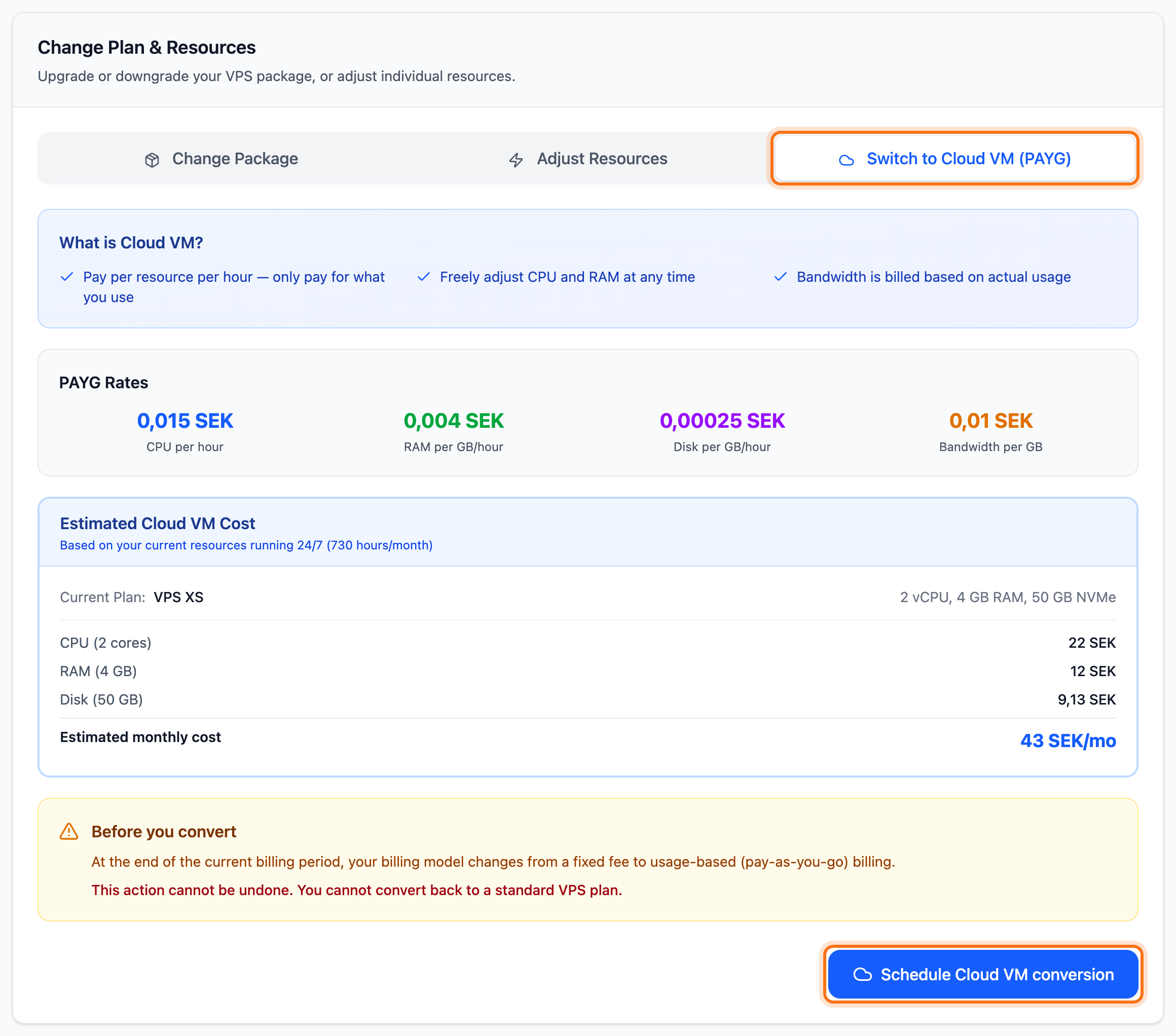Click the 12 SEK RAM cost value
Screen dimensions: 1176x1036
[1092, 671]
